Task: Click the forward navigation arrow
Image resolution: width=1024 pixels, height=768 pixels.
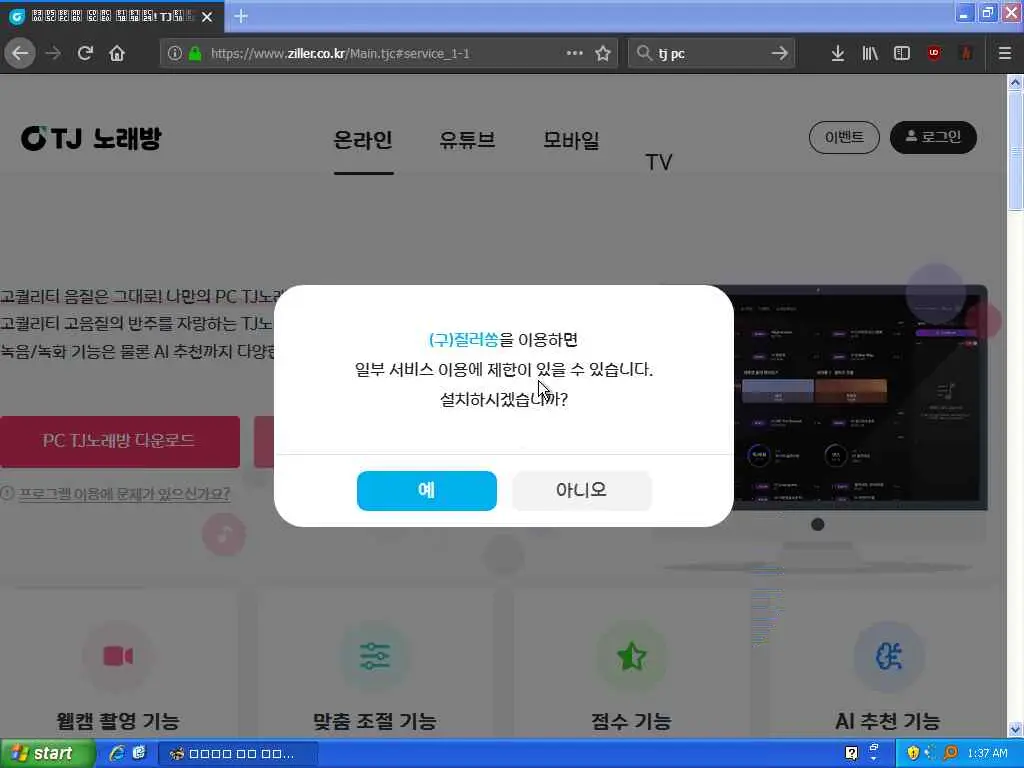Action: [x=53, y=53]
